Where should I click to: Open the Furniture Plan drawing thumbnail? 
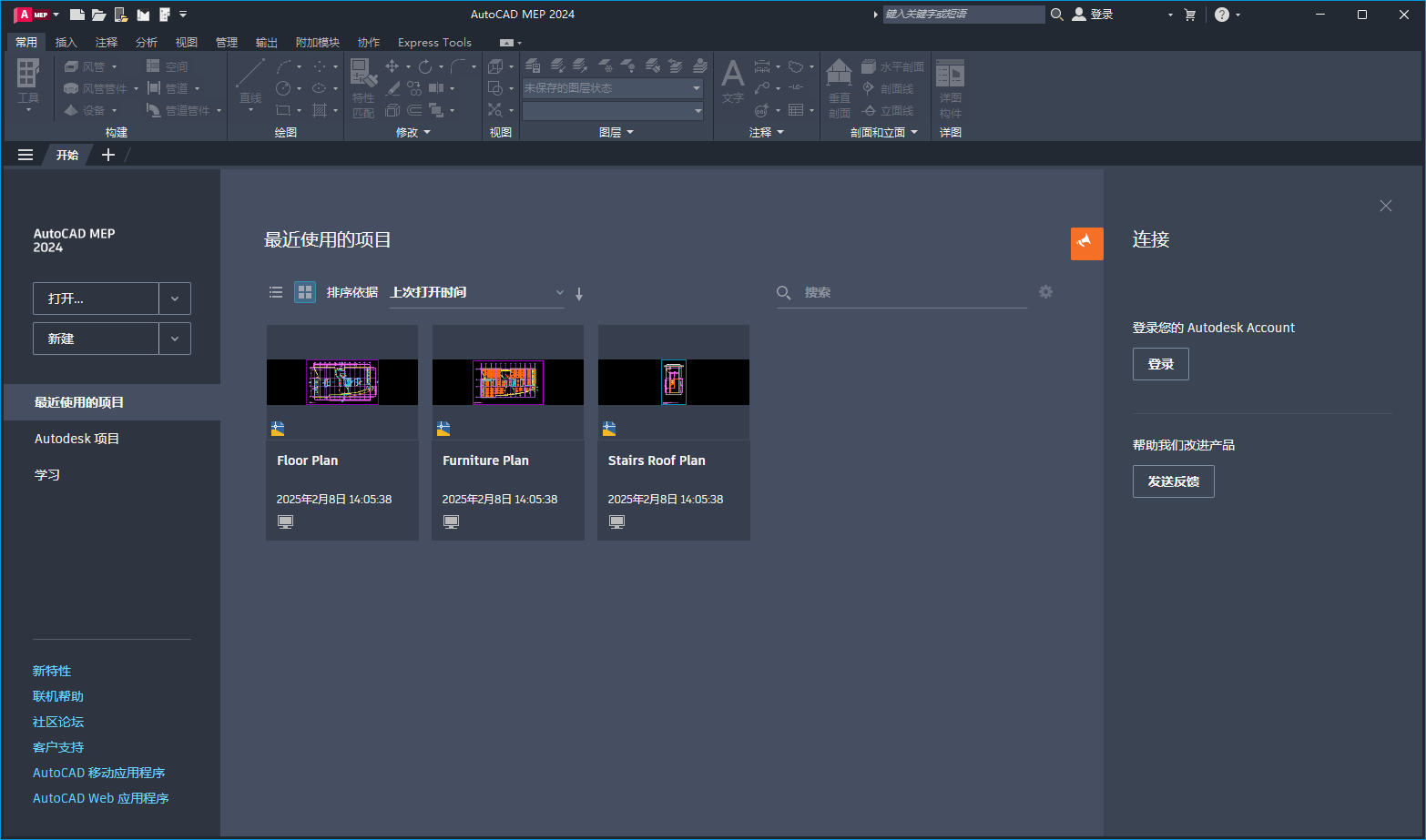507,382
